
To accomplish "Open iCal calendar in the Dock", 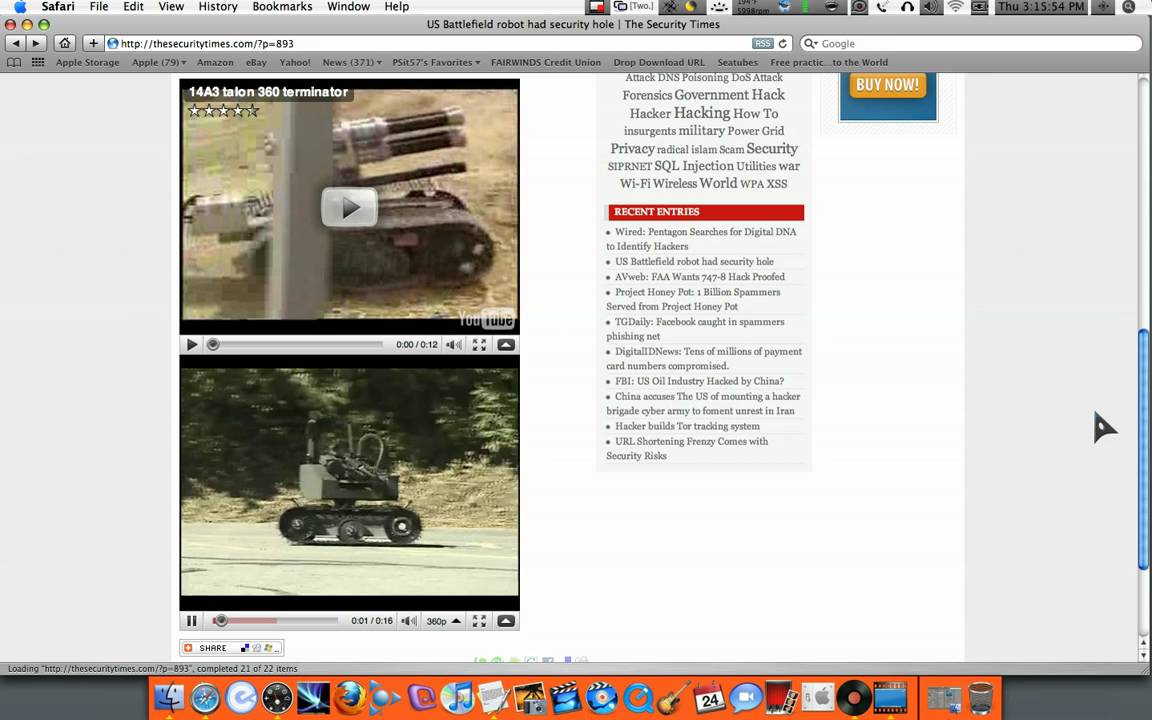I will [x=710, y=698].
